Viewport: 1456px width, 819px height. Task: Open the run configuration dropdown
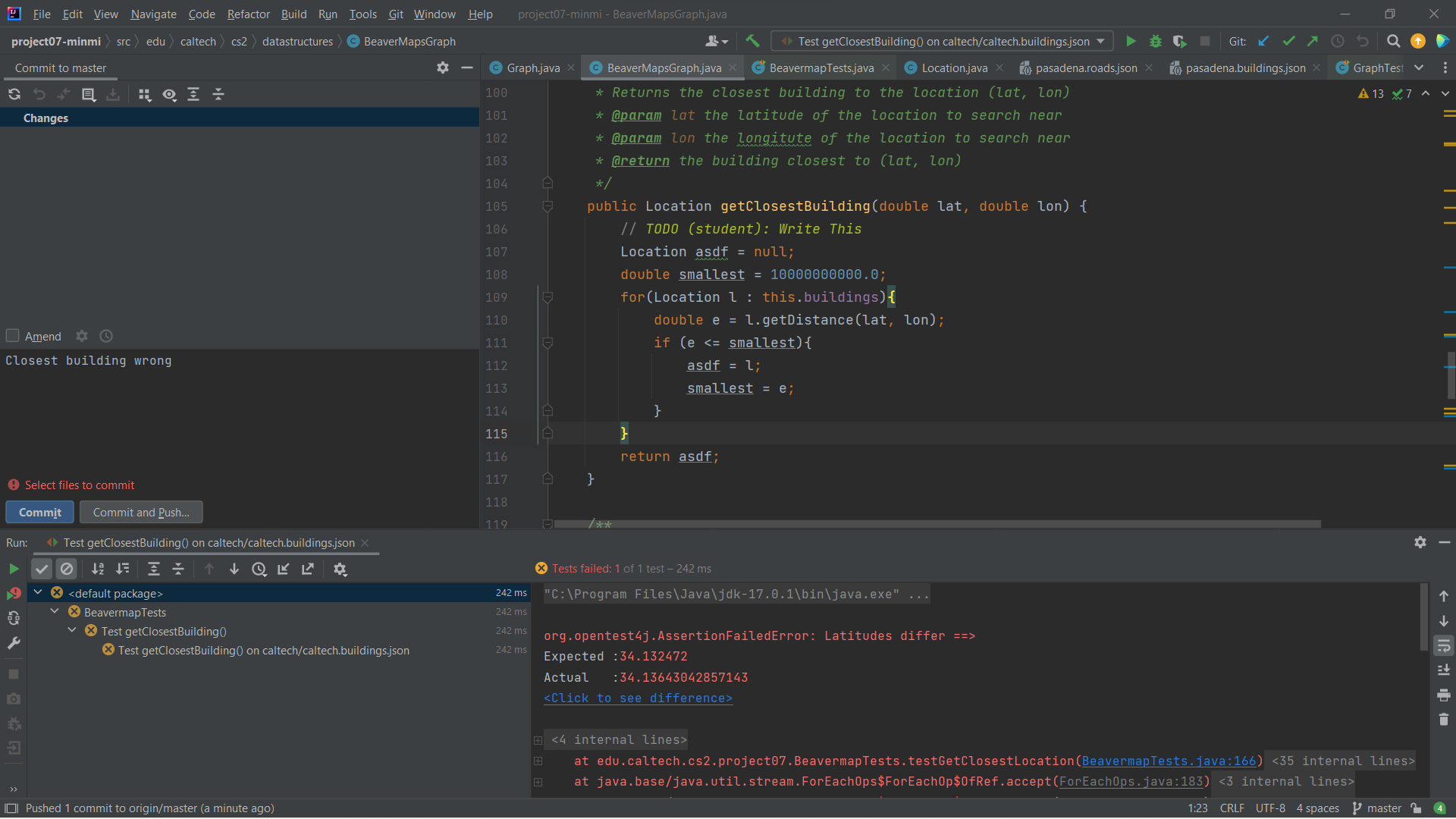pyautogui.click(x=1101, y=41)
